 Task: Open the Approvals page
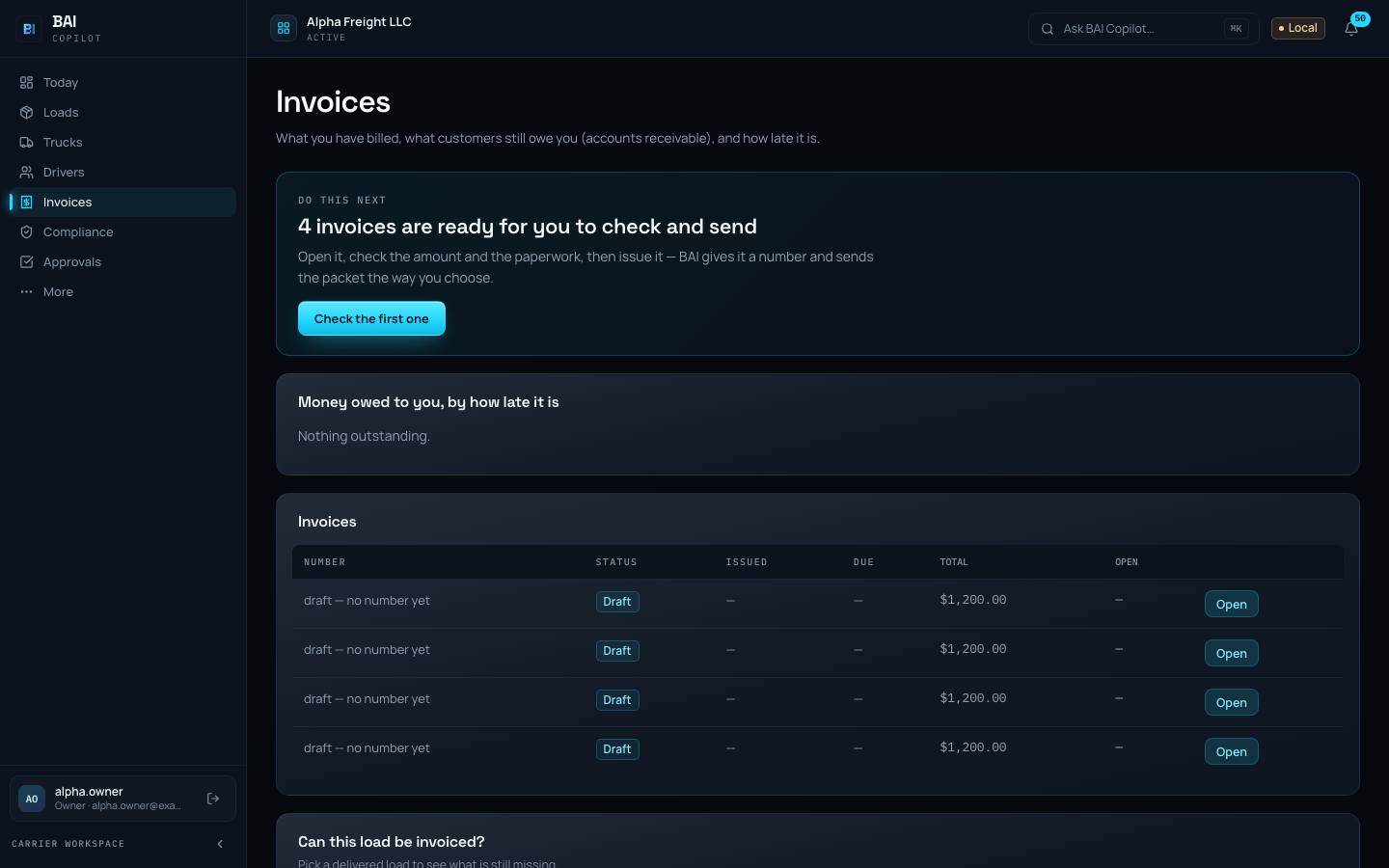pos(123,262)
